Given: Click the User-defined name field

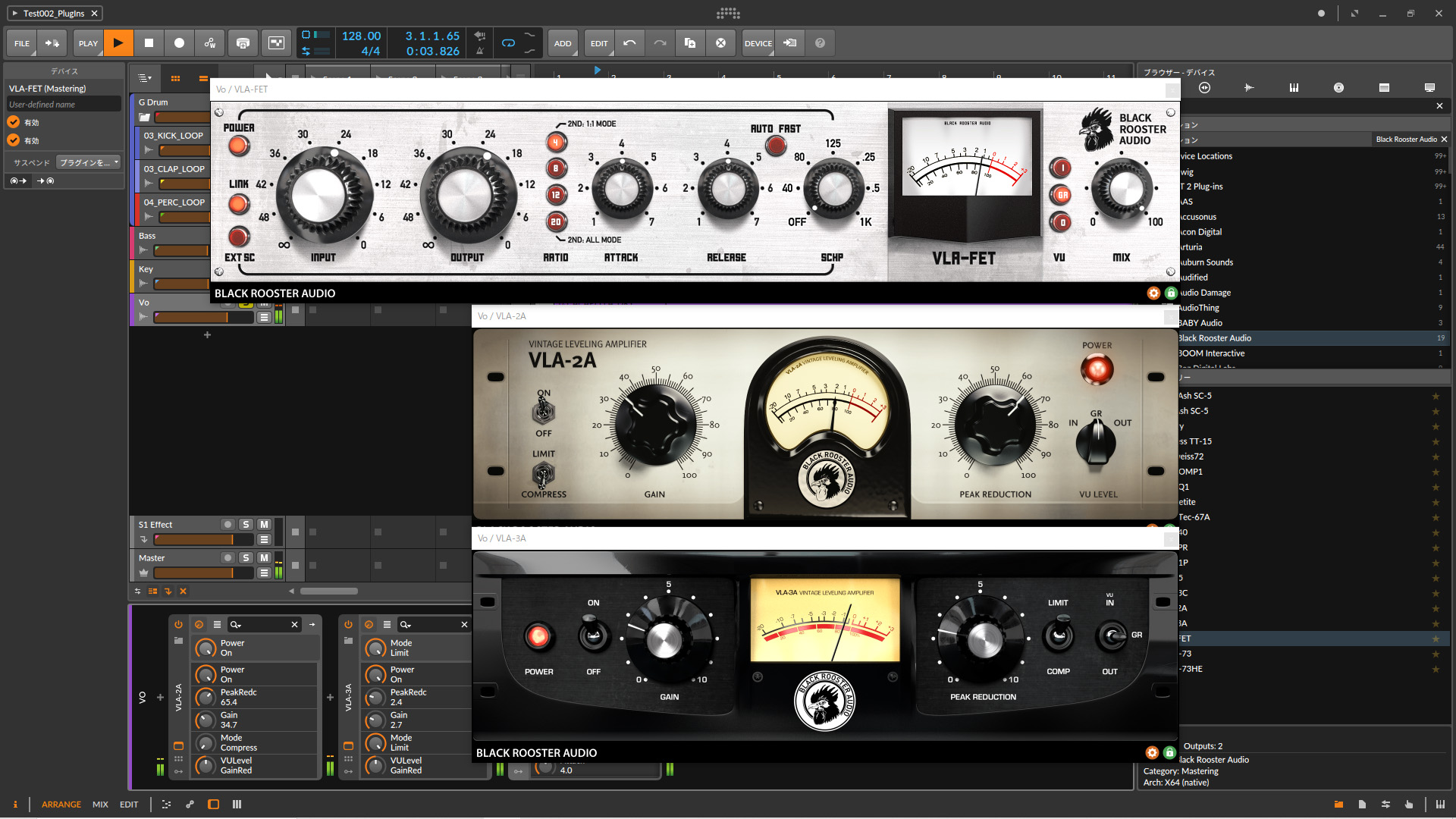Looking at the screenshot, I should (64, 105).
